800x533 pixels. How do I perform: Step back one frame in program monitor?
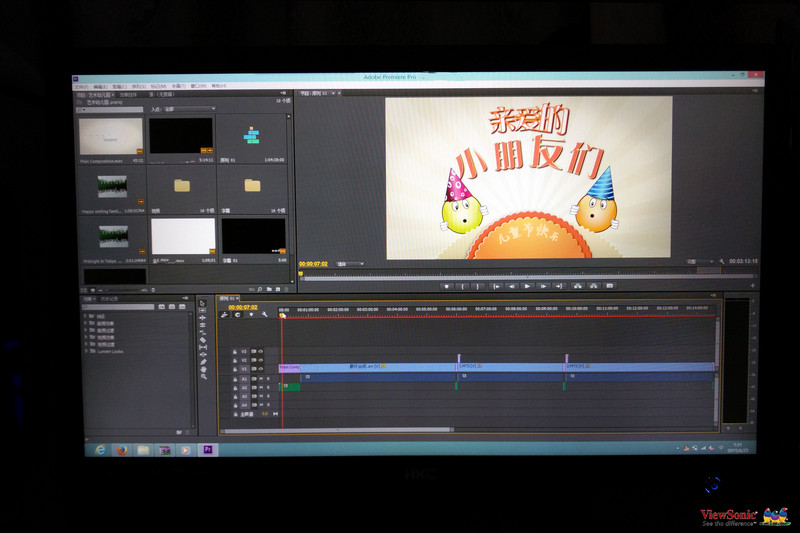(512, 286)
